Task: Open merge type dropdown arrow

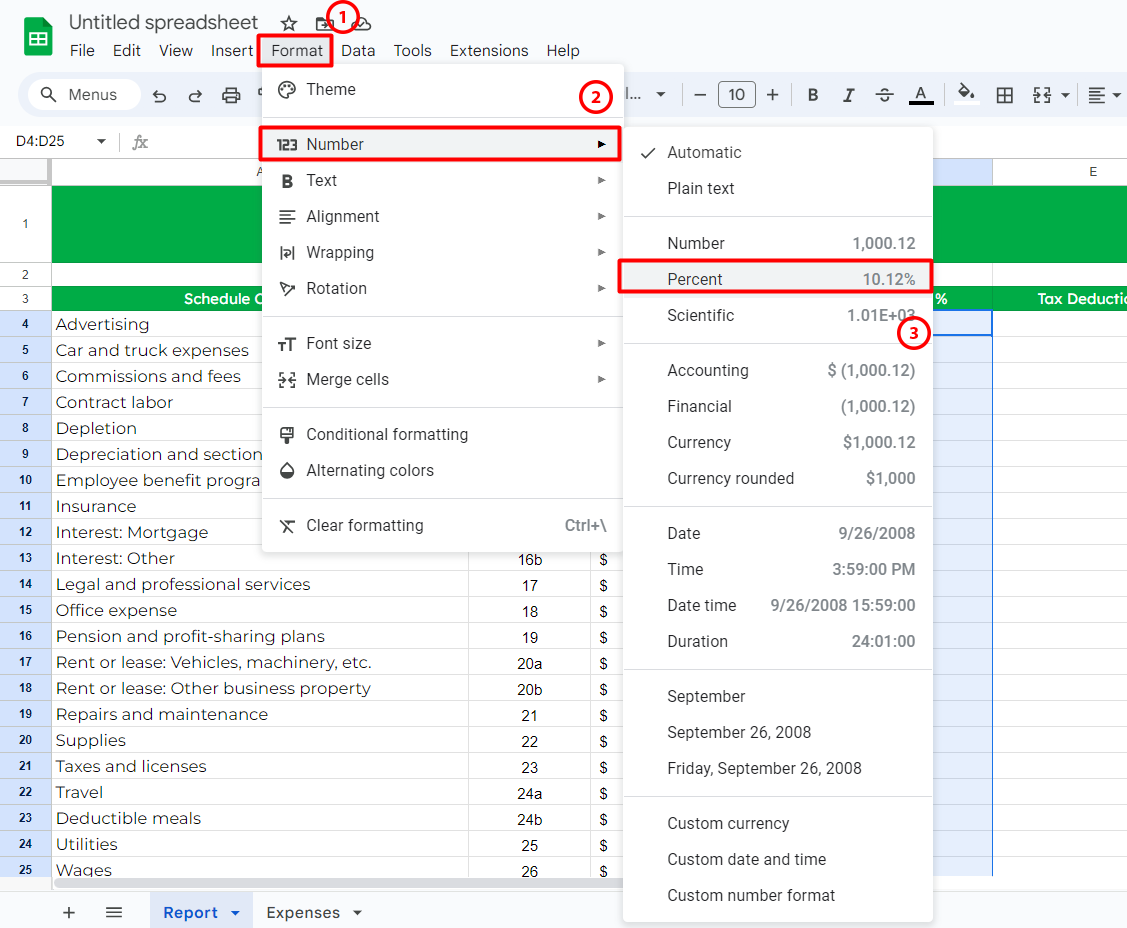Action: pos(1065,95)
